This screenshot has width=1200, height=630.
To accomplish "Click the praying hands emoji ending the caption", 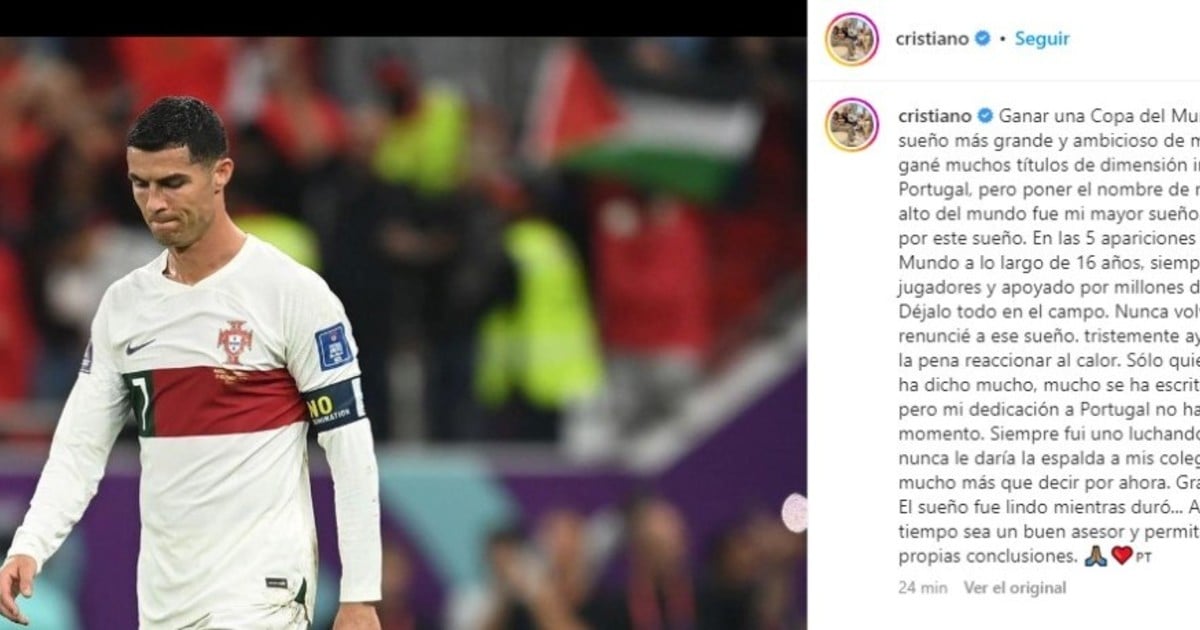I will (1096, 555).
